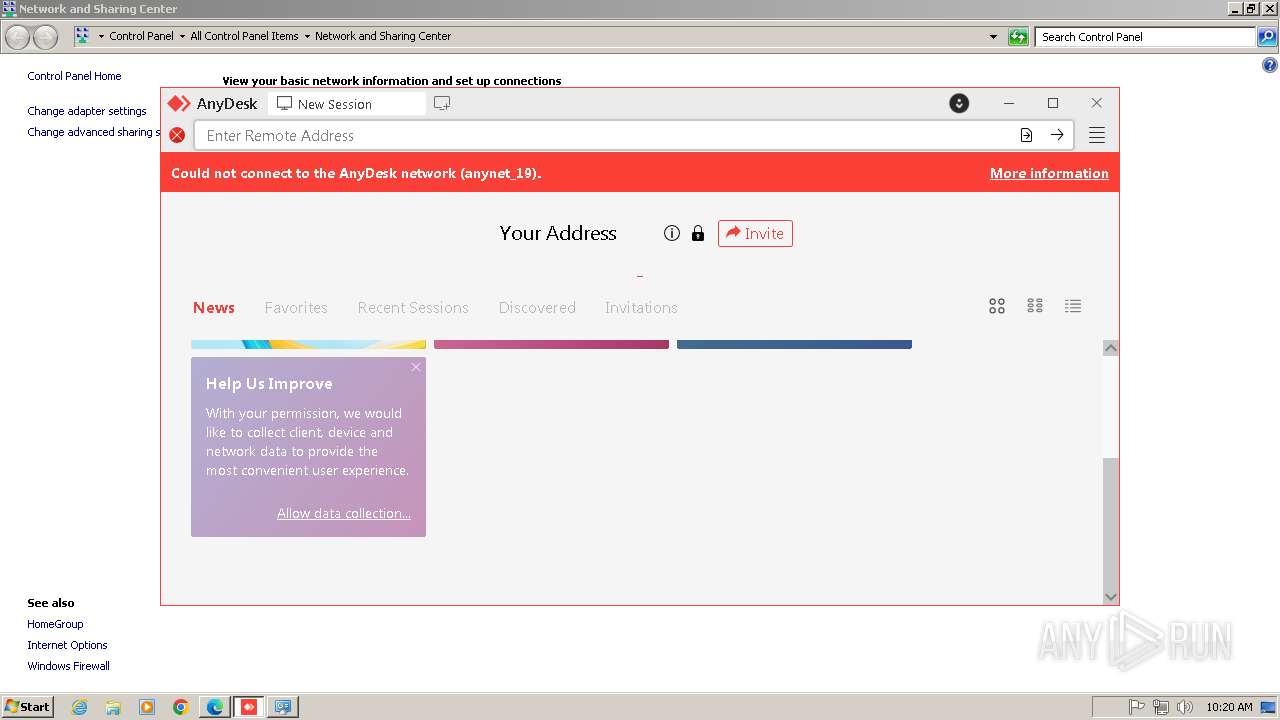Click Change advanced sharing settings link

93,132
